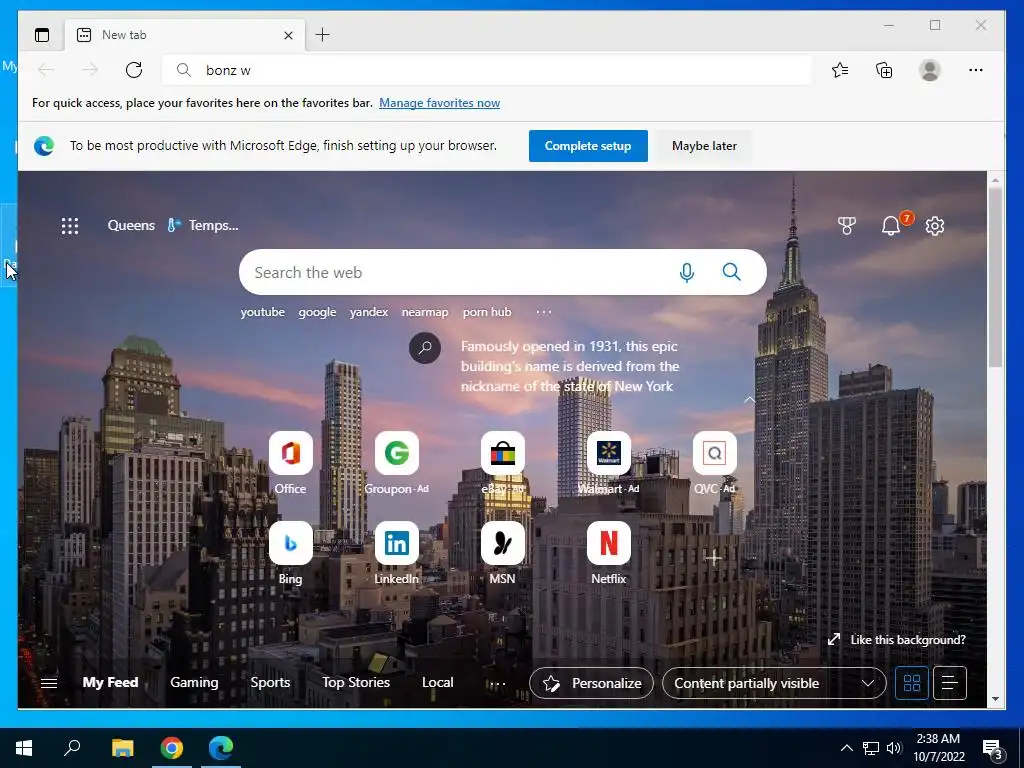Select the Gaming feed tab
1024x768 pixels.
(194, 682)
